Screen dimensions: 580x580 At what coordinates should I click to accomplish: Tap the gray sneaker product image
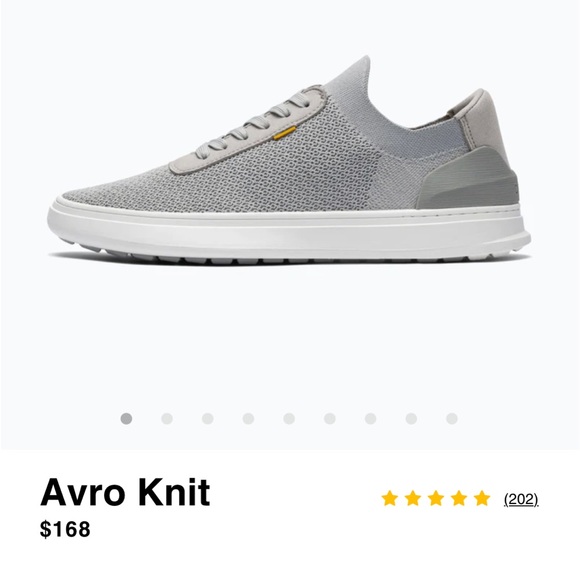(x=289, y=159)
